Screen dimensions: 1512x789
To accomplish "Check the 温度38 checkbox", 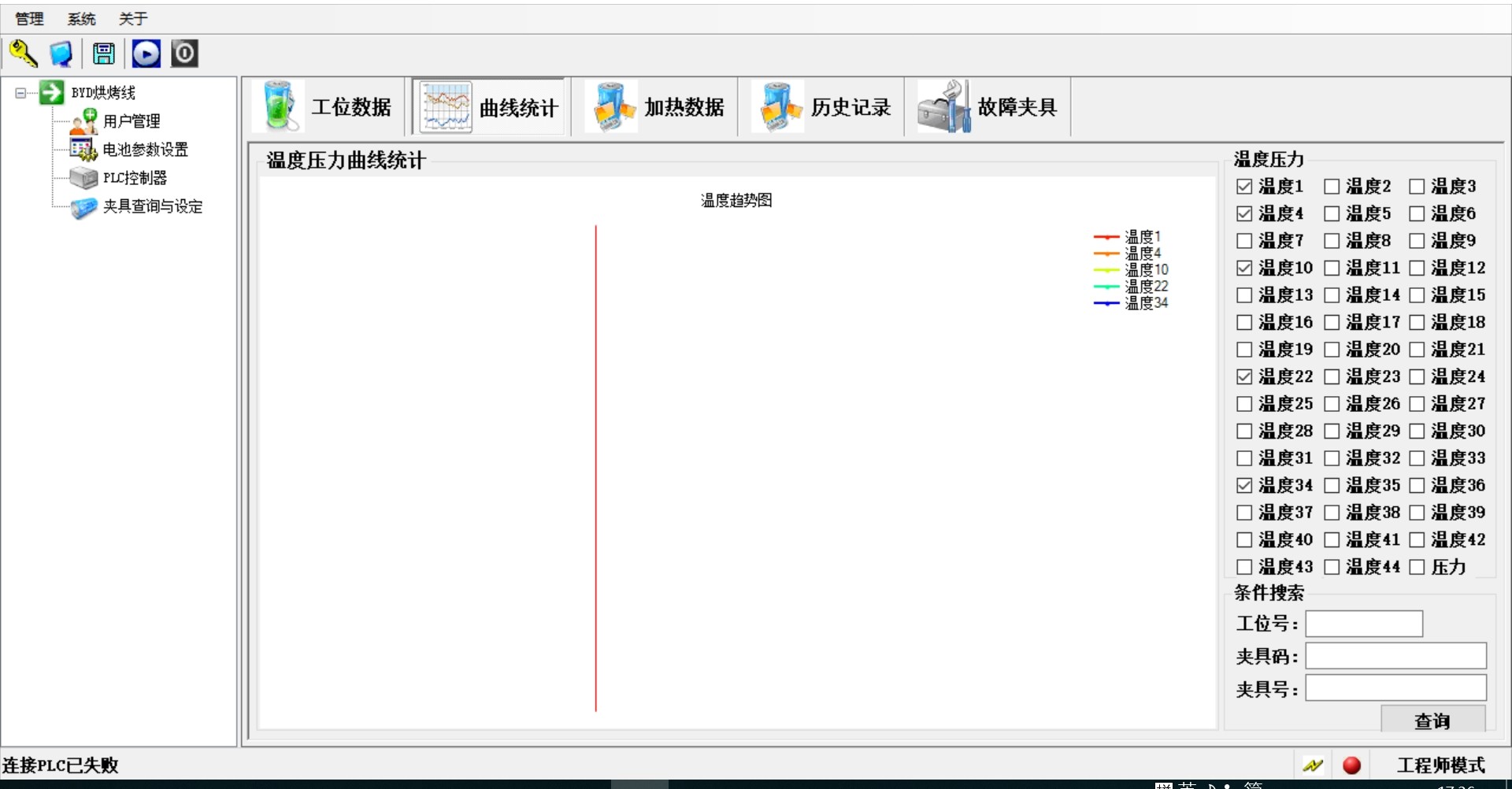I will (x=1332, y=513).
